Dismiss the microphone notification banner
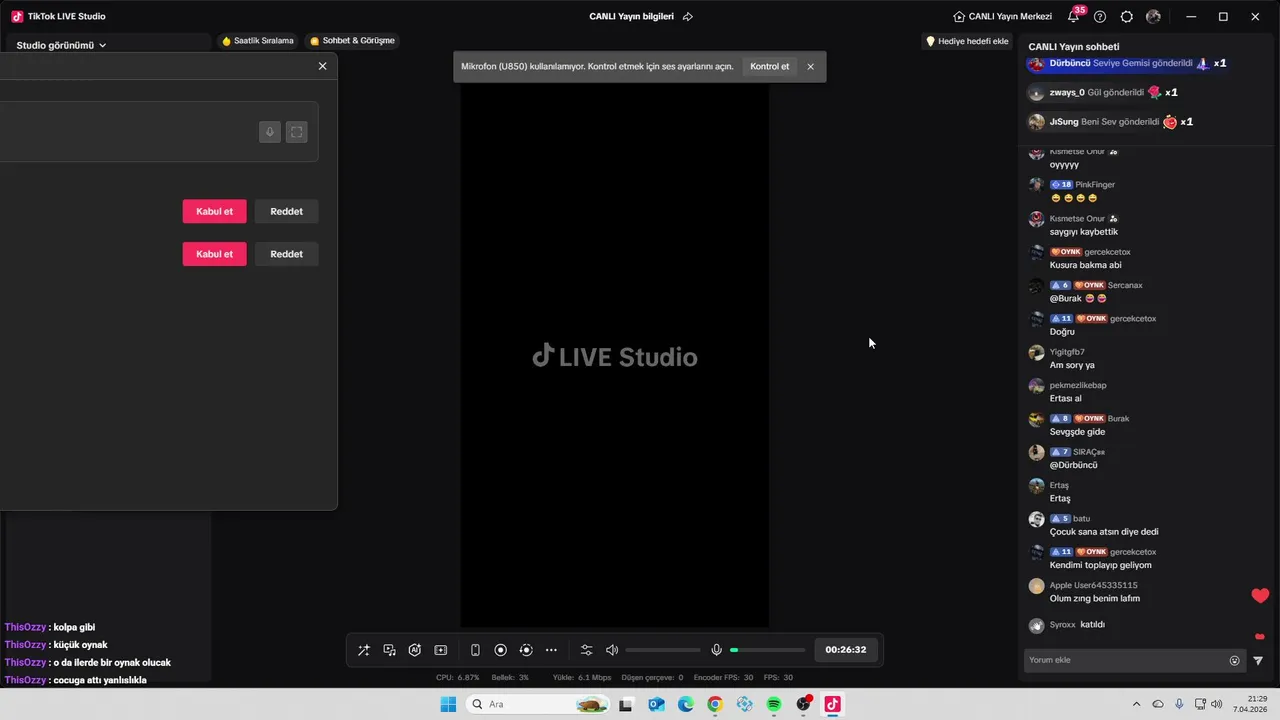The image size is (1280, 720). click(x=811, y=67)
